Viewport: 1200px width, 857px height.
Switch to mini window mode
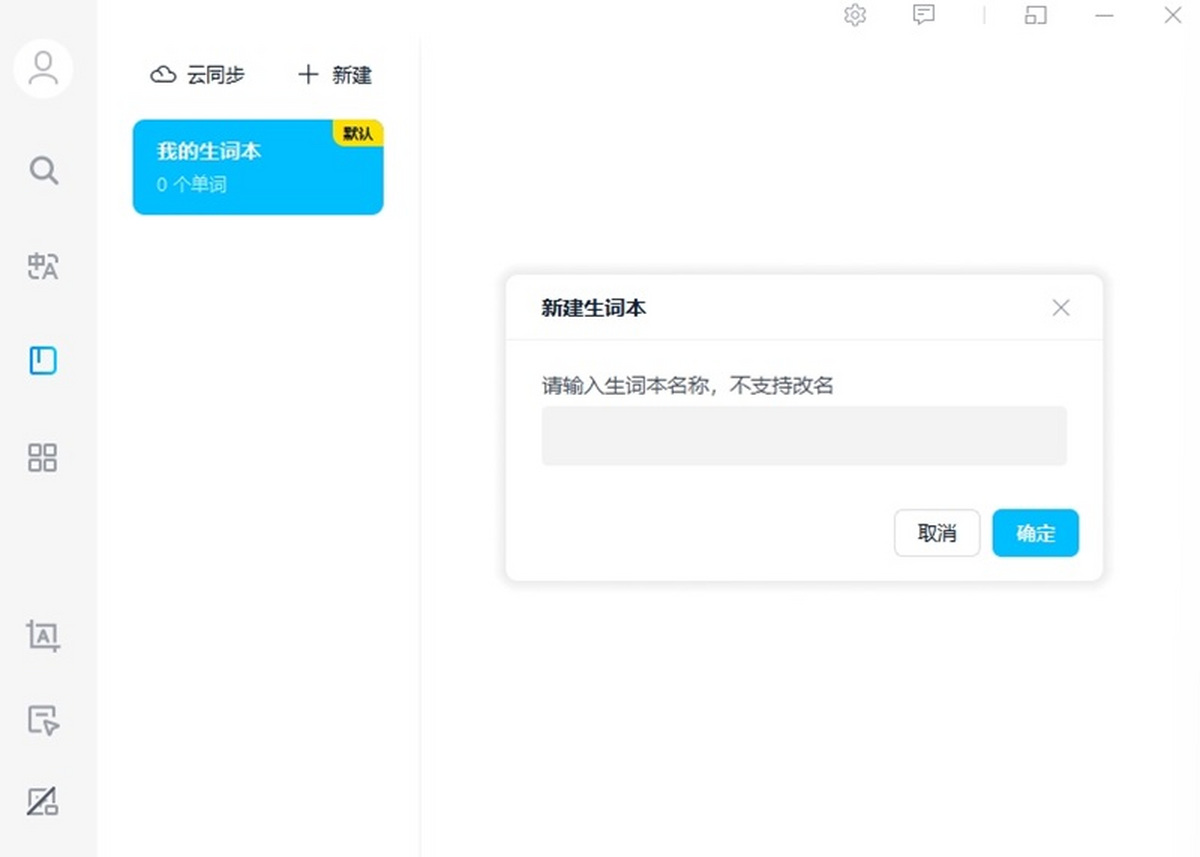click(1035, 15)
